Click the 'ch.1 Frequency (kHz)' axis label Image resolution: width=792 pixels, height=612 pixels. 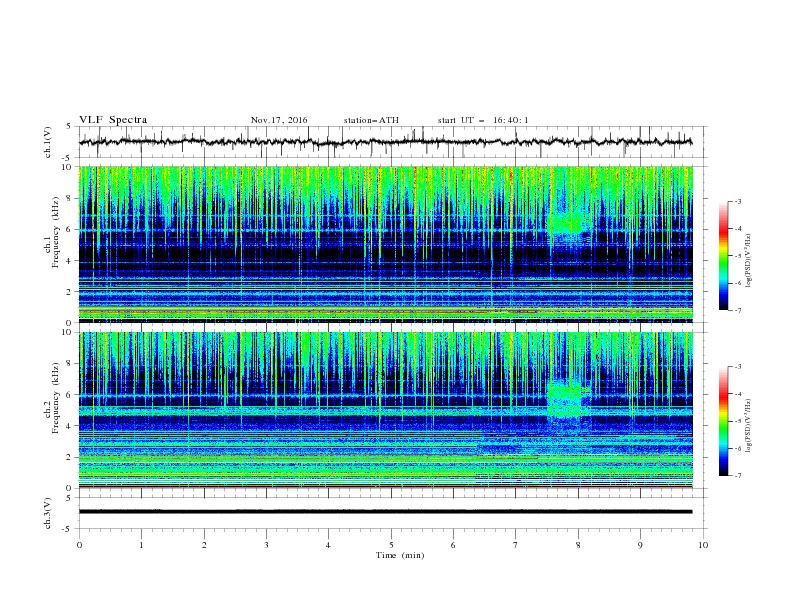click(x=52, y=231)
